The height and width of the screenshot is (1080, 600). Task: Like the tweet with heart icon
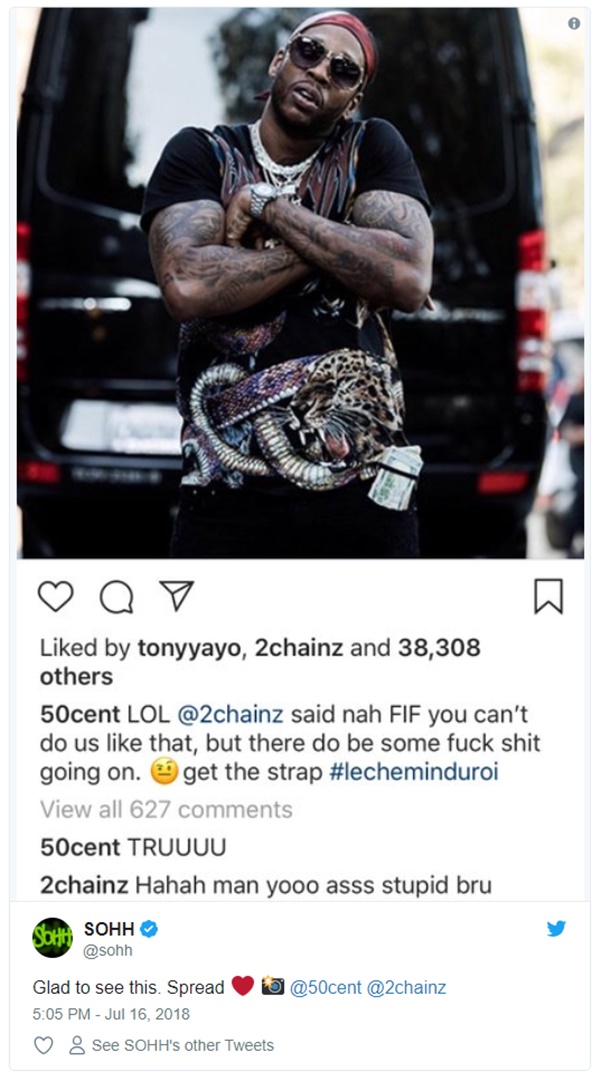43,1046
